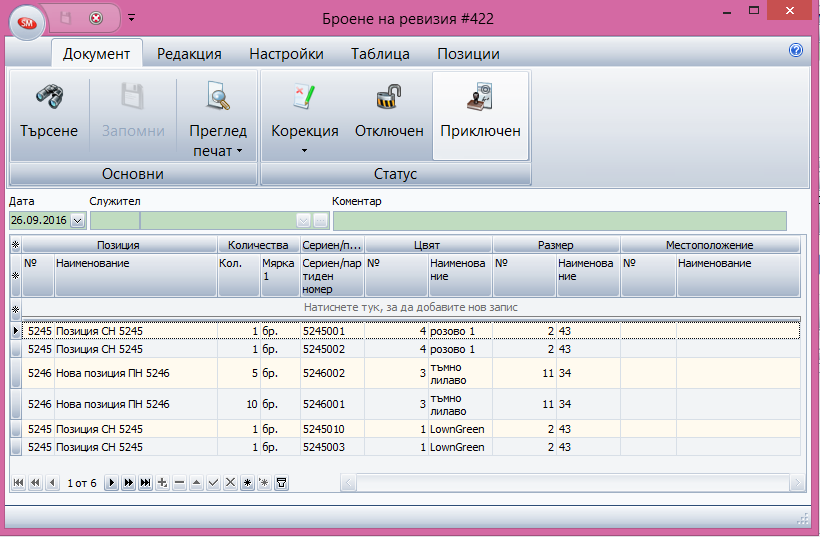Click the save bookmark asterisk icon
Image resolution: width=820 pixels, height=537 pixels.
tap(247, 483)
